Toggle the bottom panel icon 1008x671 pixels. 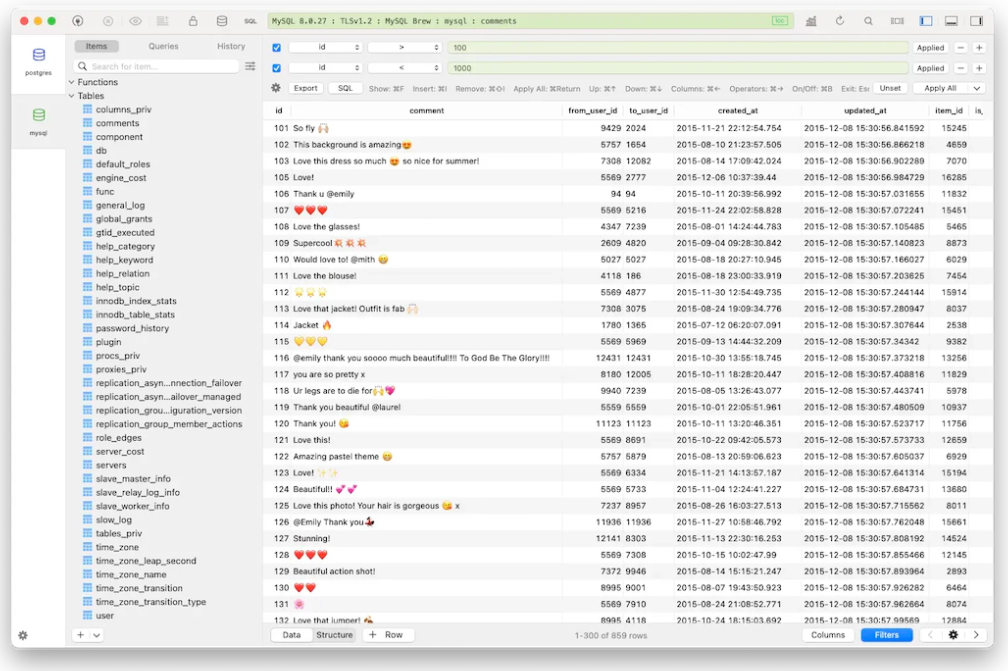[x=951, y=21]
